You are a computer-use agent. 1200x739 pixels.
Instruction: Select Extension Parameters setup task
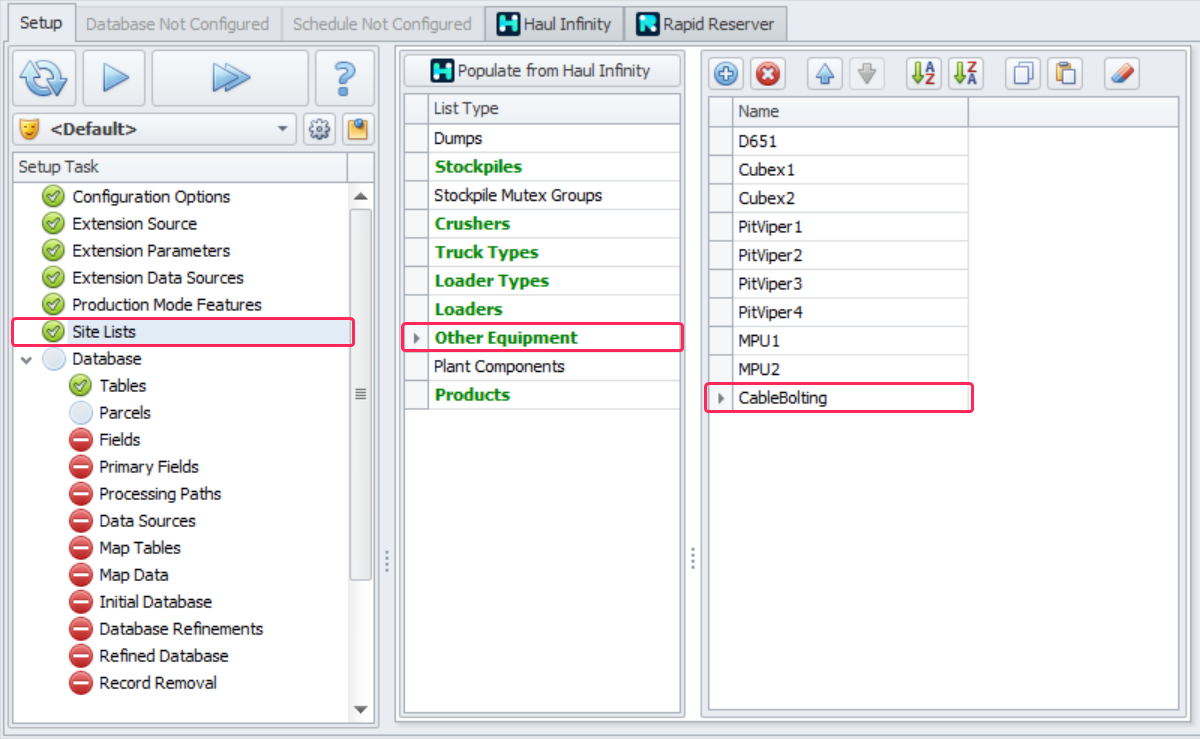click(151, 251)
